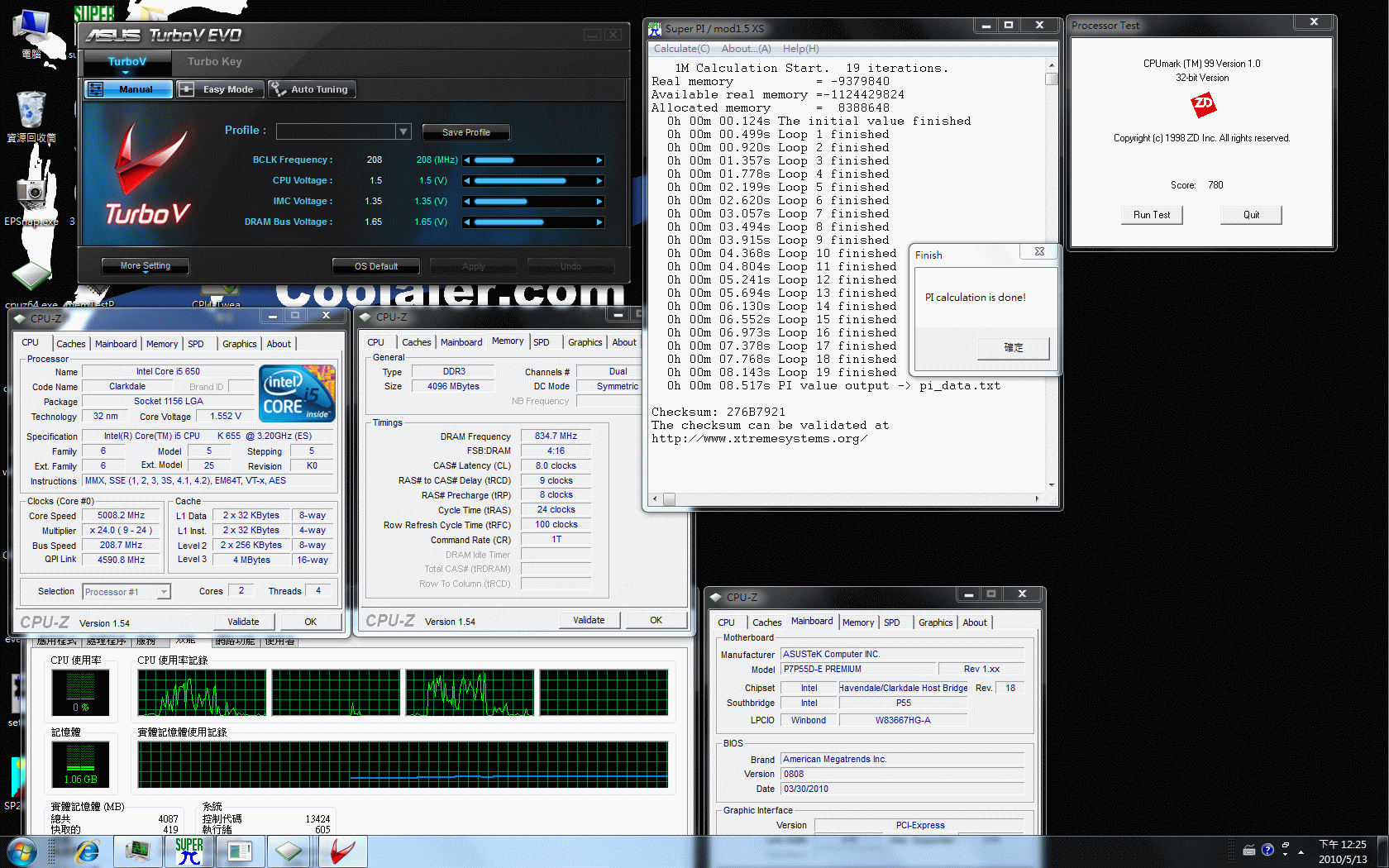Open Memory tab in first CPU-Z window
The image size is (1389, 868).
pos(162,344)
